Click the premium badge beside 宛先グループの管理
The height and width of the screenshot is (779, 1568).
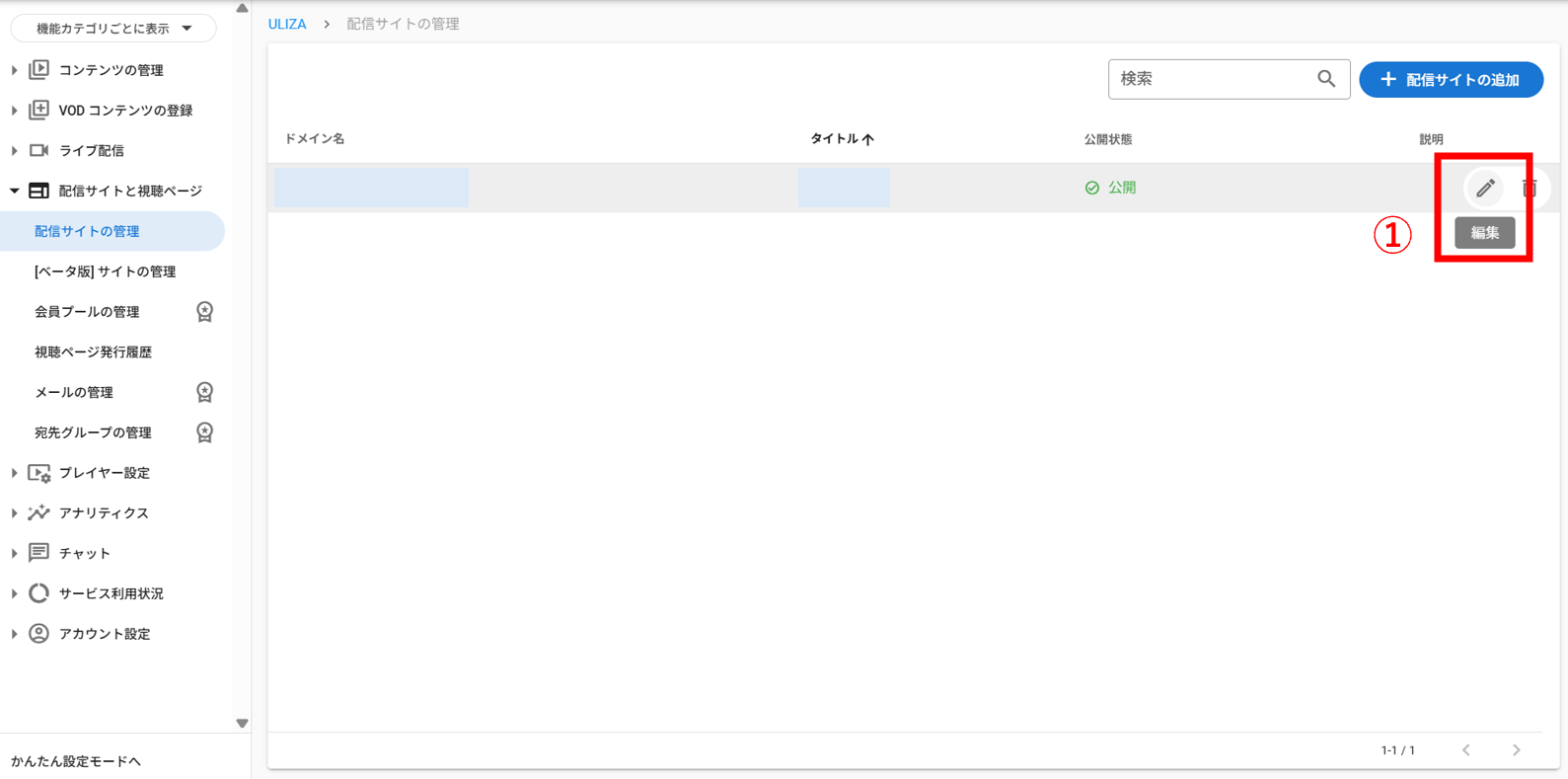click(204, 432)
